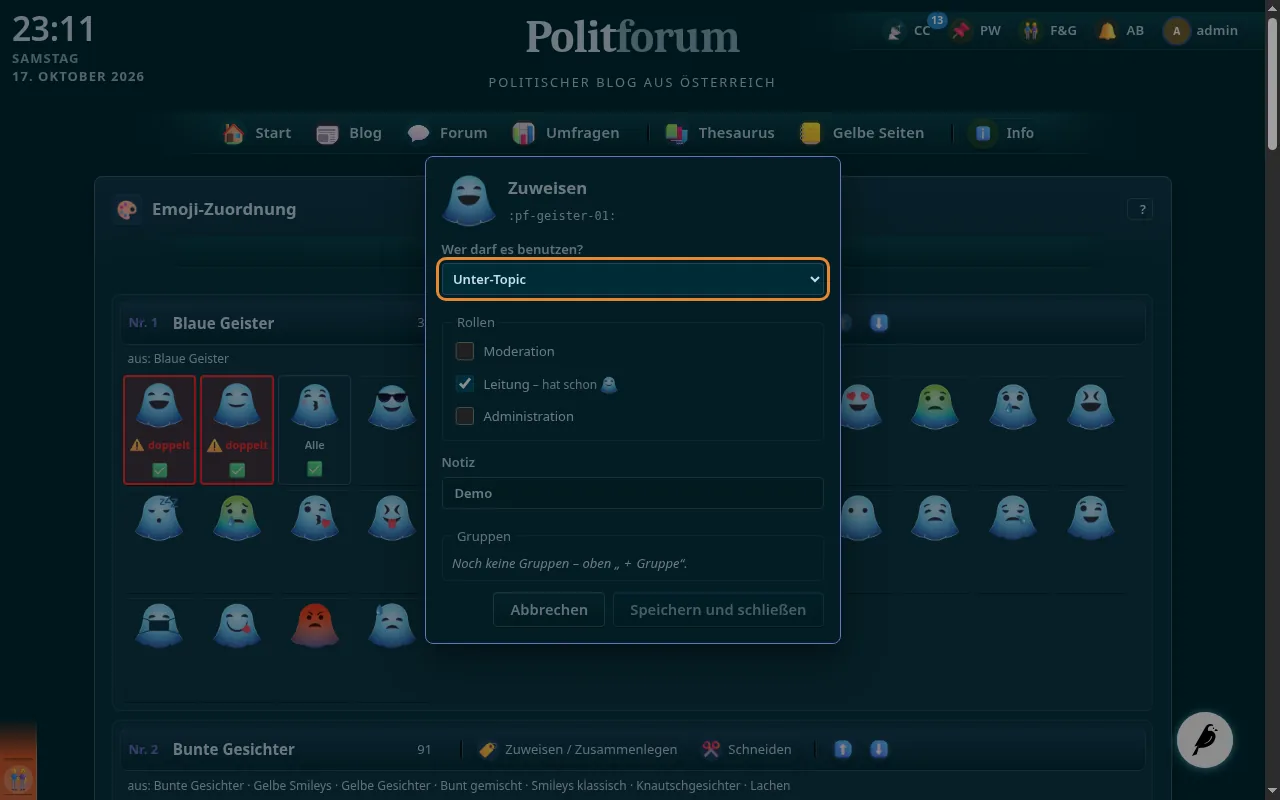Click the heart-eyes ghost emoji

point(859,407)
